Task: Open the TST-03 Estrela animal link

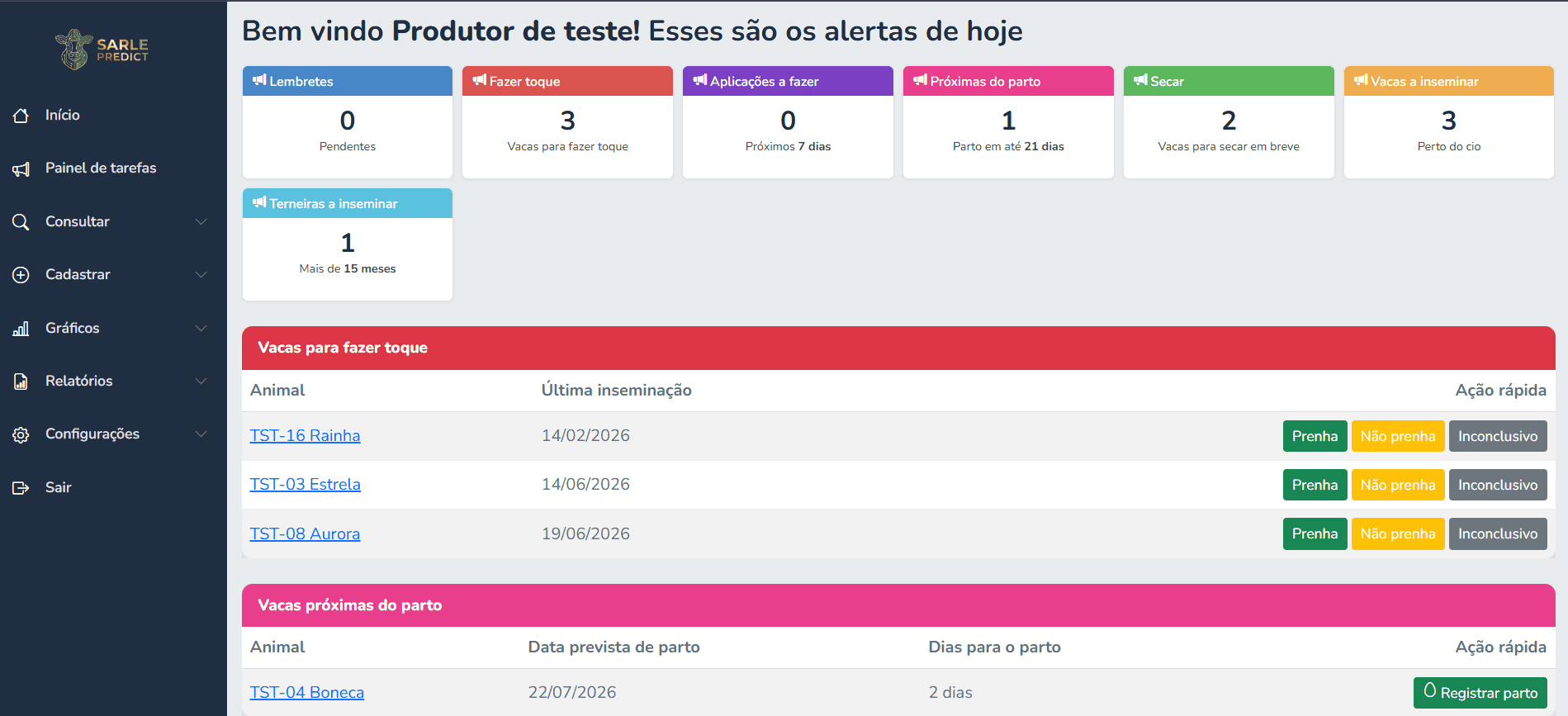Action: pos(305,484)
